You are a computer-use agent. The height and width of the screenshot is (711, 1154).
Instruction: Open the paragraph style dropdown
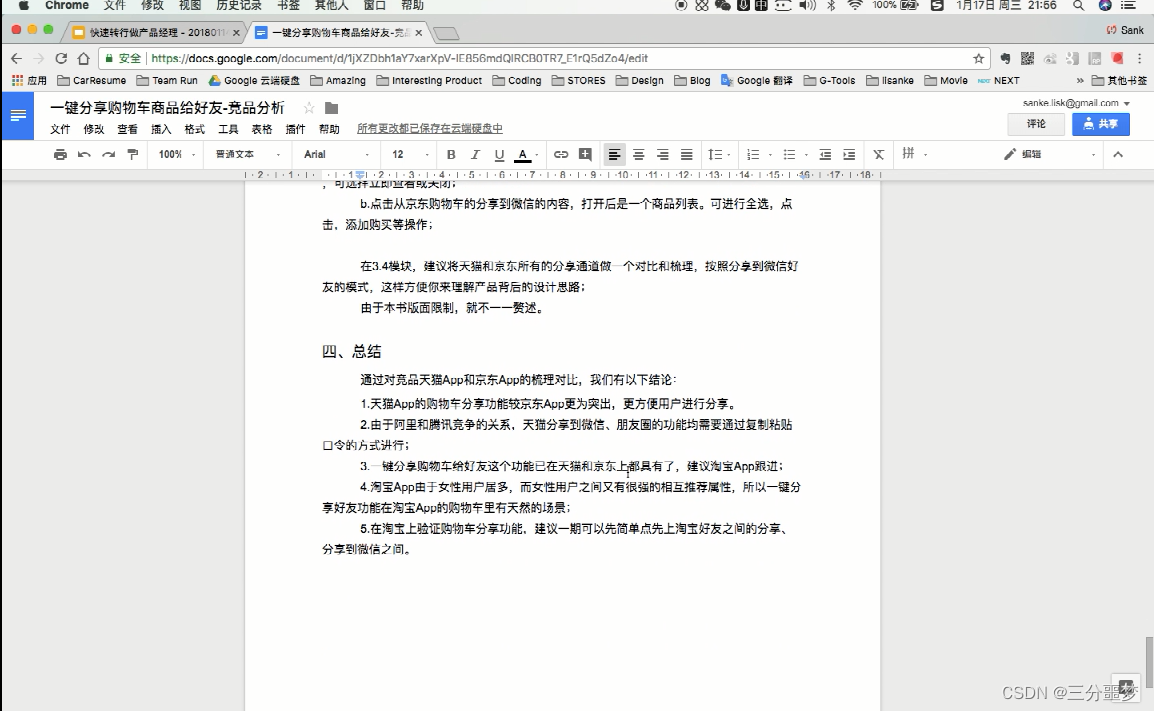click(247, 155)
